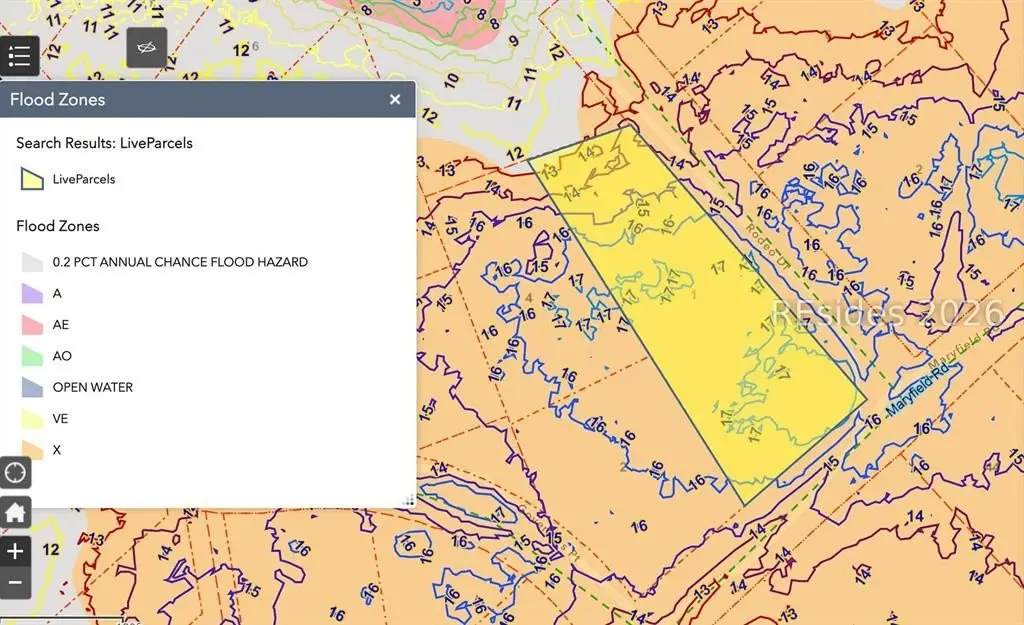
Task: Click the My Location crosshair button
Action: tap(15, 471)
